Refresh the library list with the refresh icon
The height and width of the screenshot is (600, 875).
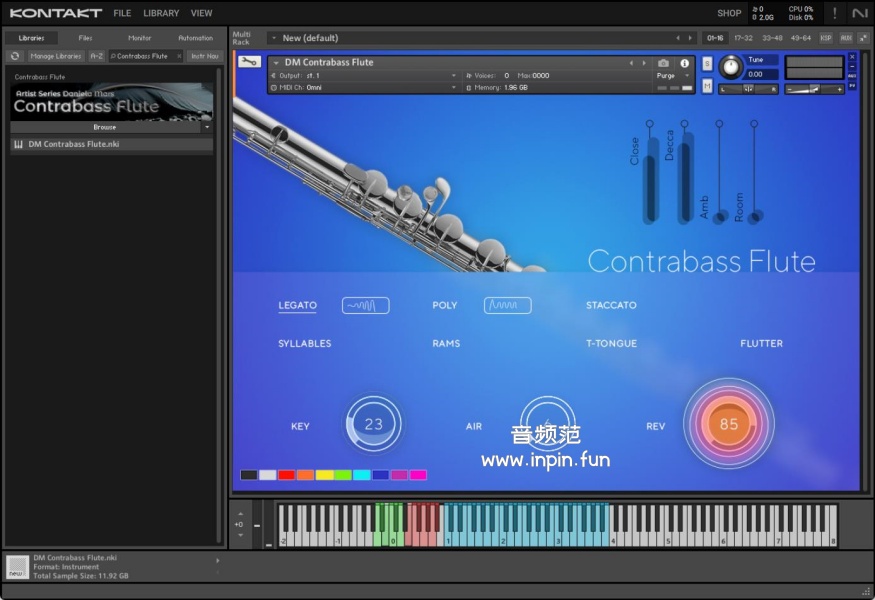click(15, 56)
